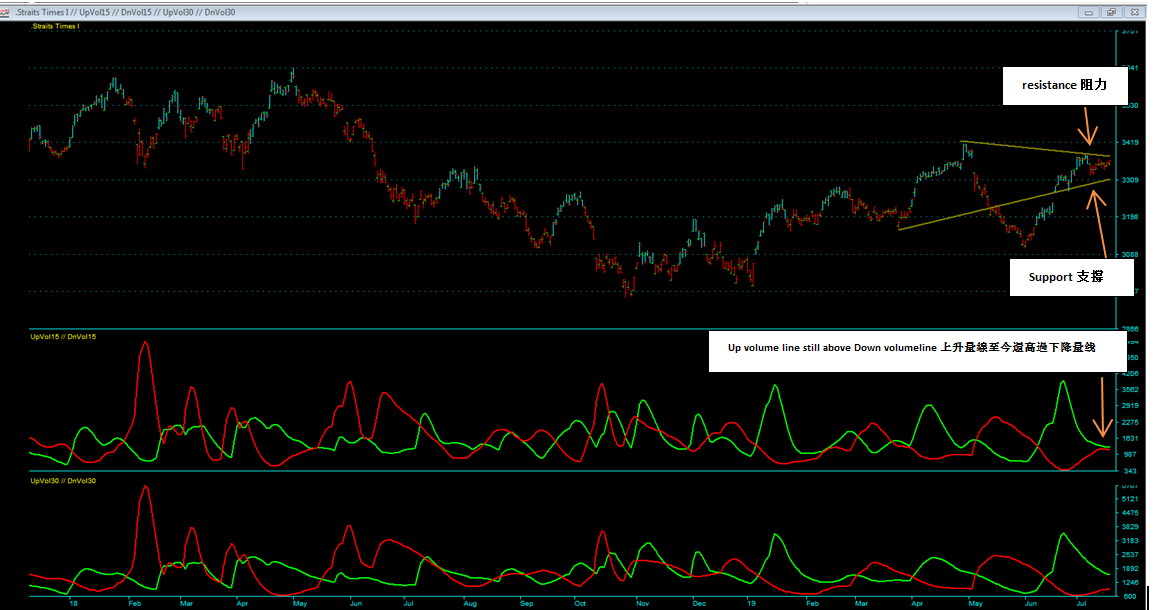Click the 600 value on UpVol30 axis
The width and height of the screenshot is (1156, 610).
[x=1132, y=597]
